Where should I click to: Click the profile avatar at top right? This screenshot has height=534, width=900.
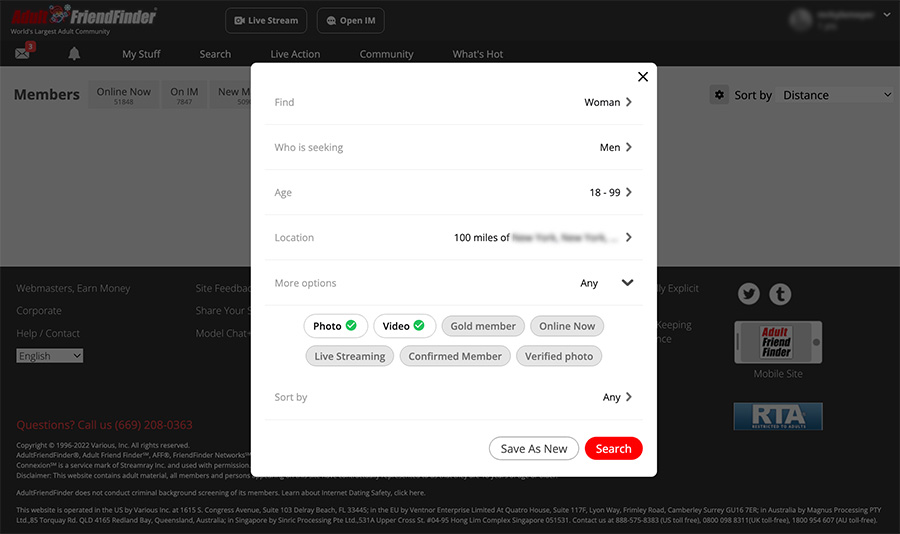(800, 20)
